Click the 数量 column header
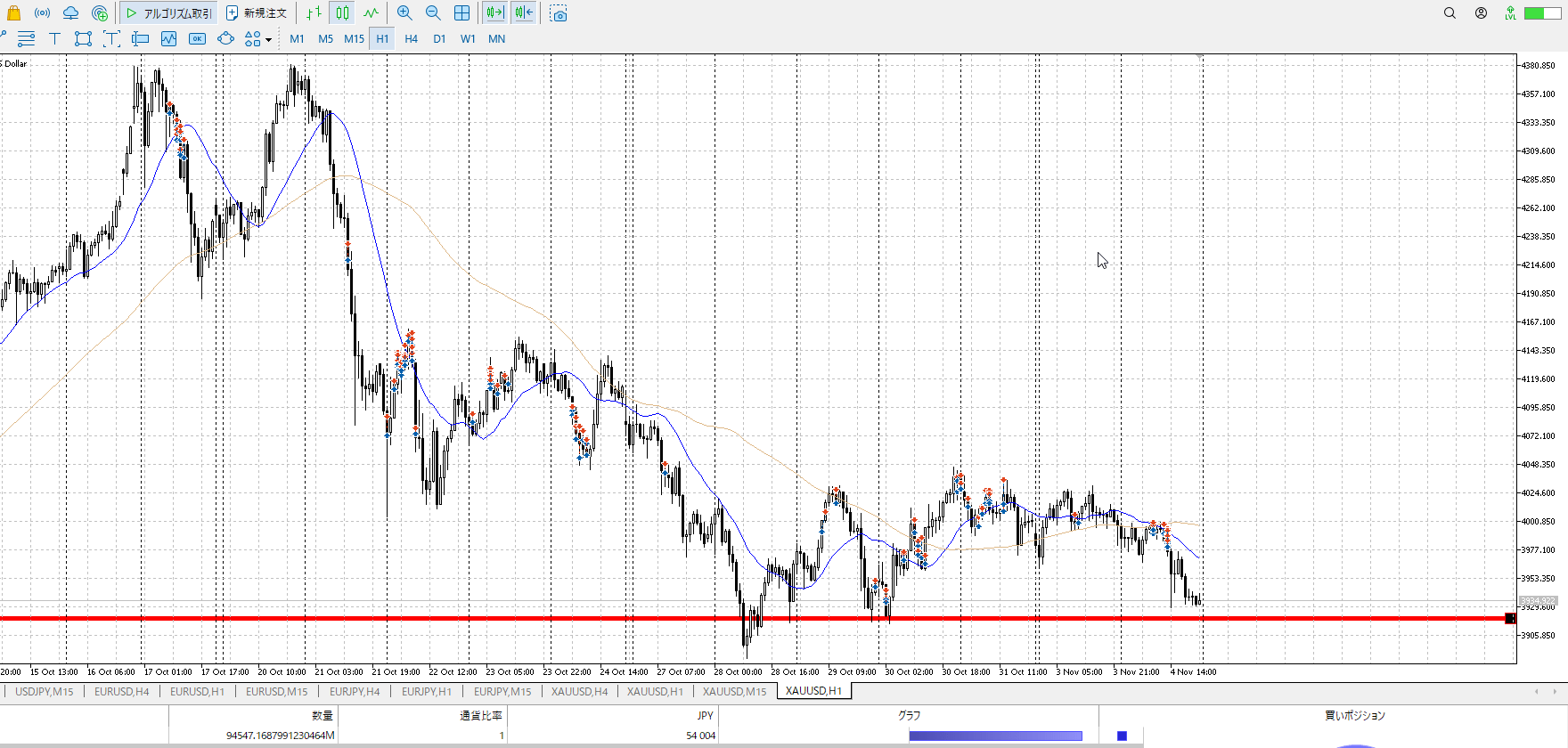1568x748 pixels. [322, 715]
